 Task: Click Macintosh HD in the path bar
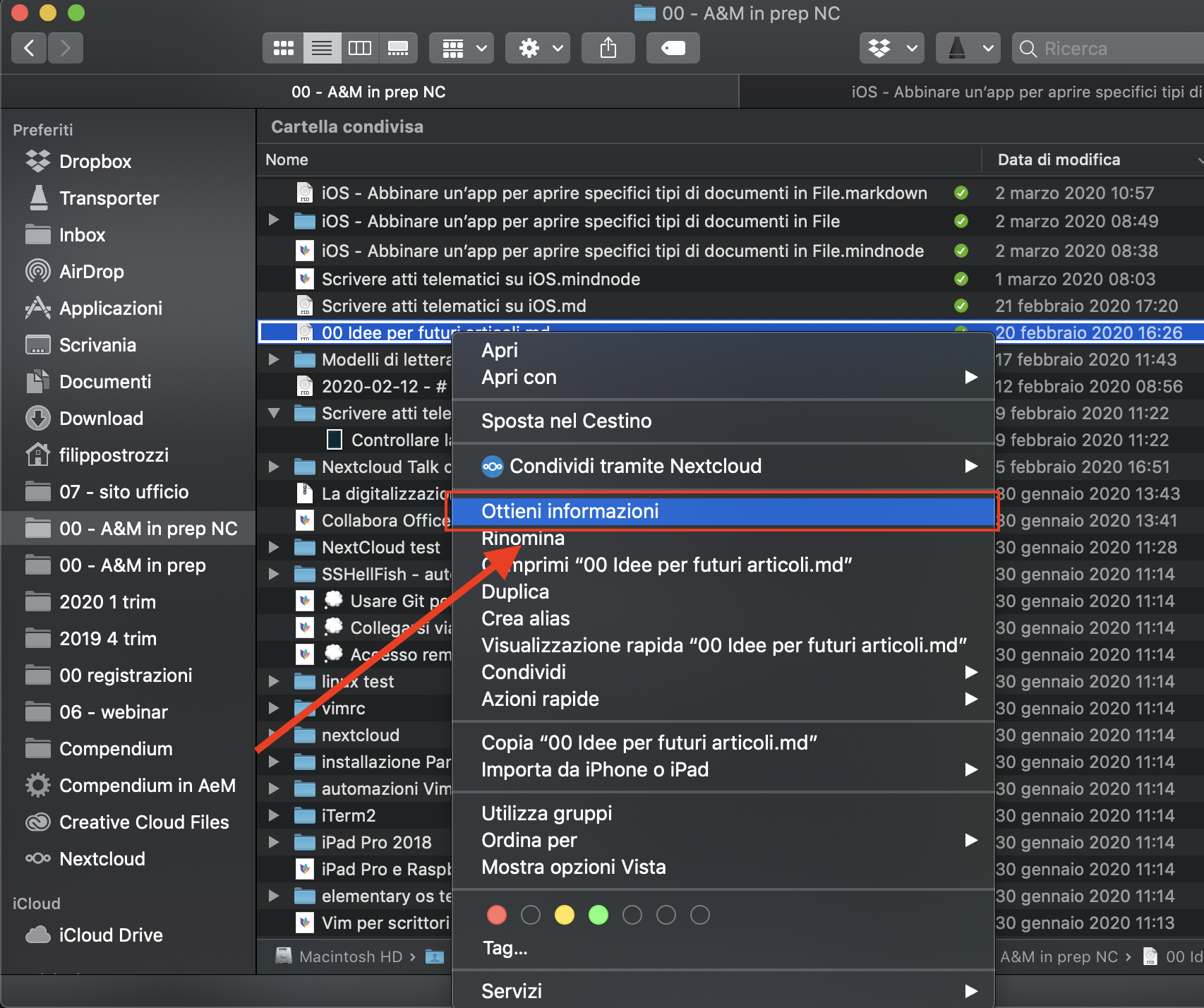339,956
